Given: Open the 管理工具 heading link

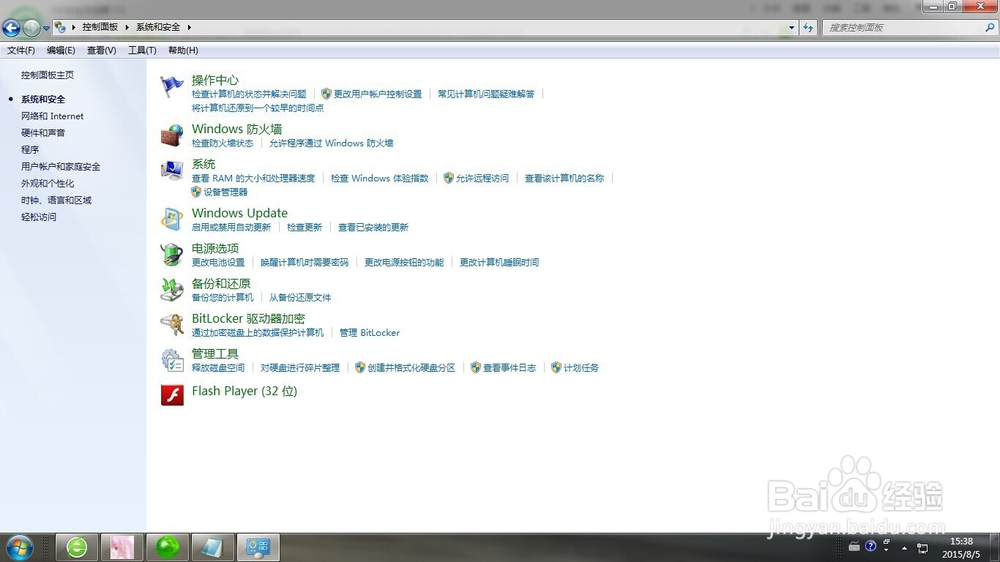Looking at the screenshot, I should [215, 353].
